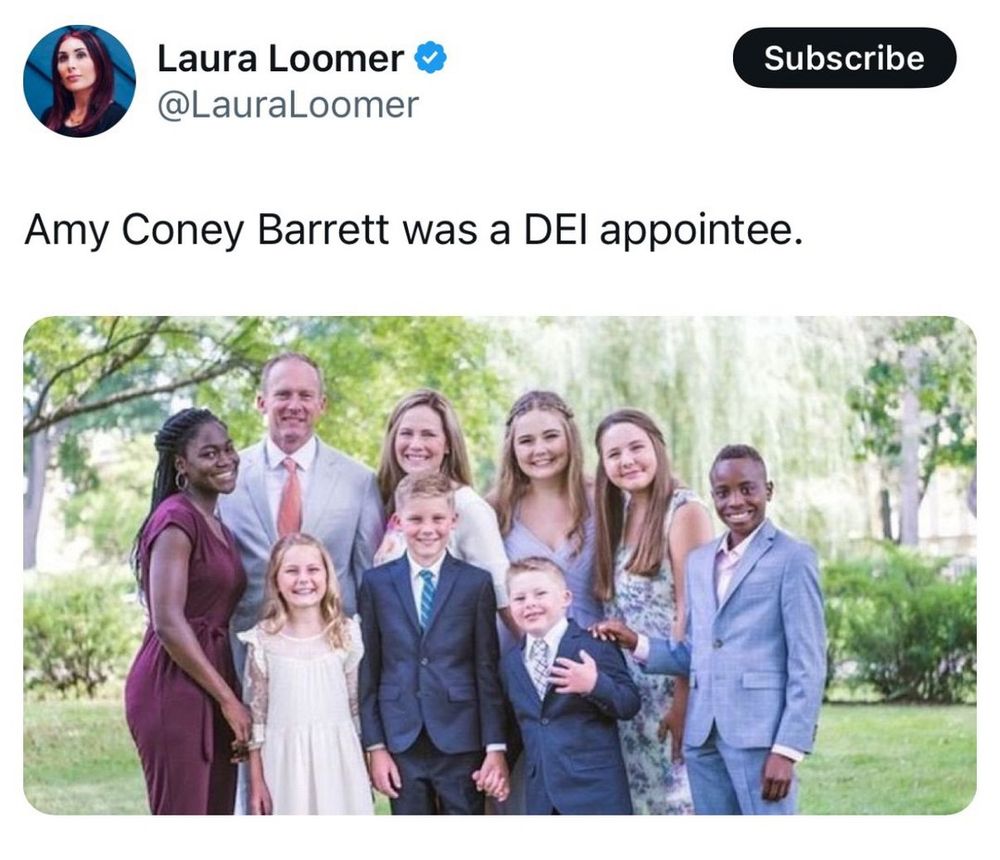Click the boy's blue striped tie
This screenshot has height=860, width=1000.
[426, 598]
